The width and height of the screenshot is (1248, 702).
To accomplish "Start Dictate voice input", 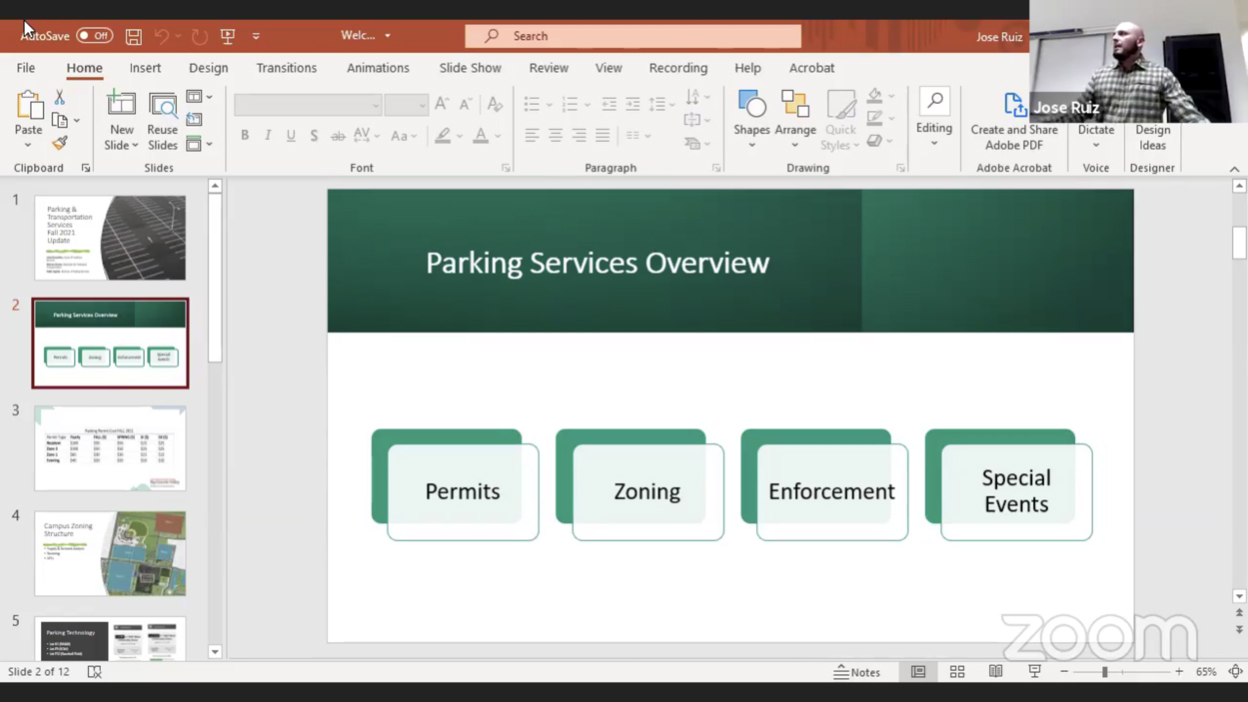I will pyautogui.click(x=1095, y=130).
